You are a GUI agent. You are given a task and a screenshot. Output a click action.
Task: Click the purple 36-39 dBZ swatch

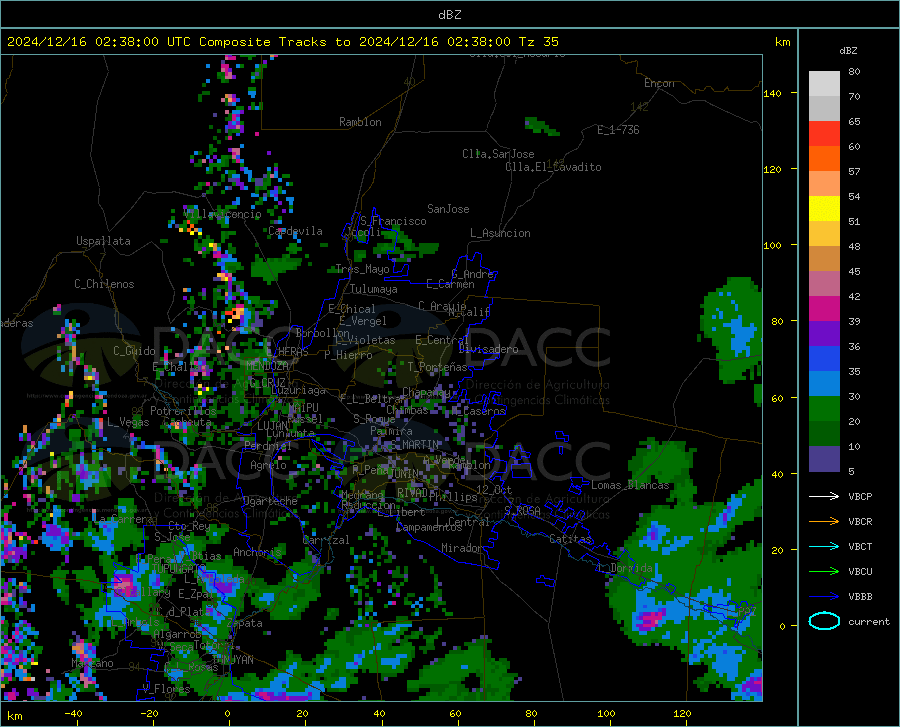(x=824, y=334)
